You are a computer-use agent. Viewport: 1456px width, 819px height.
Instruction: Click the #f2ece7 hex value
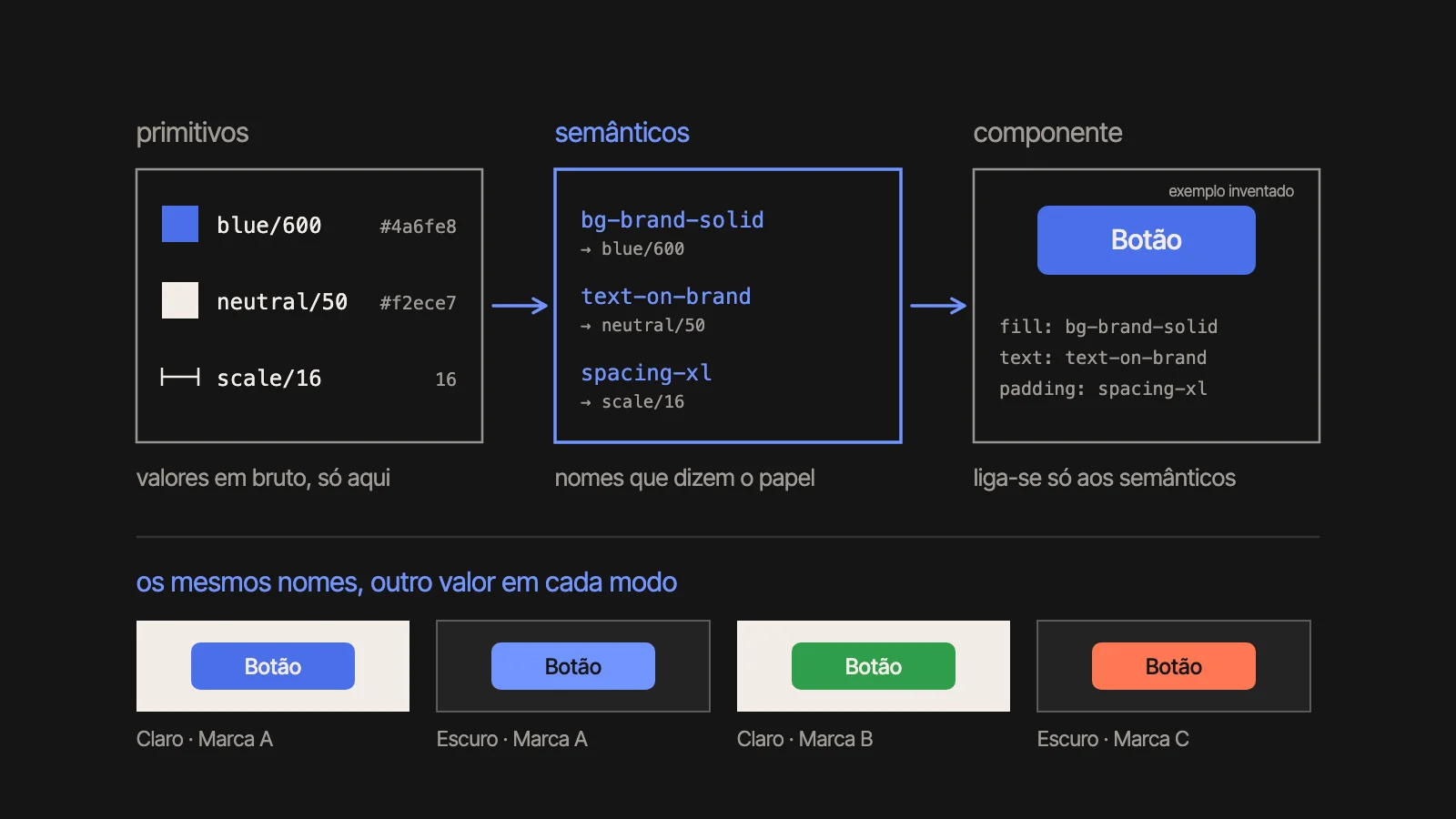click(418, 302)
